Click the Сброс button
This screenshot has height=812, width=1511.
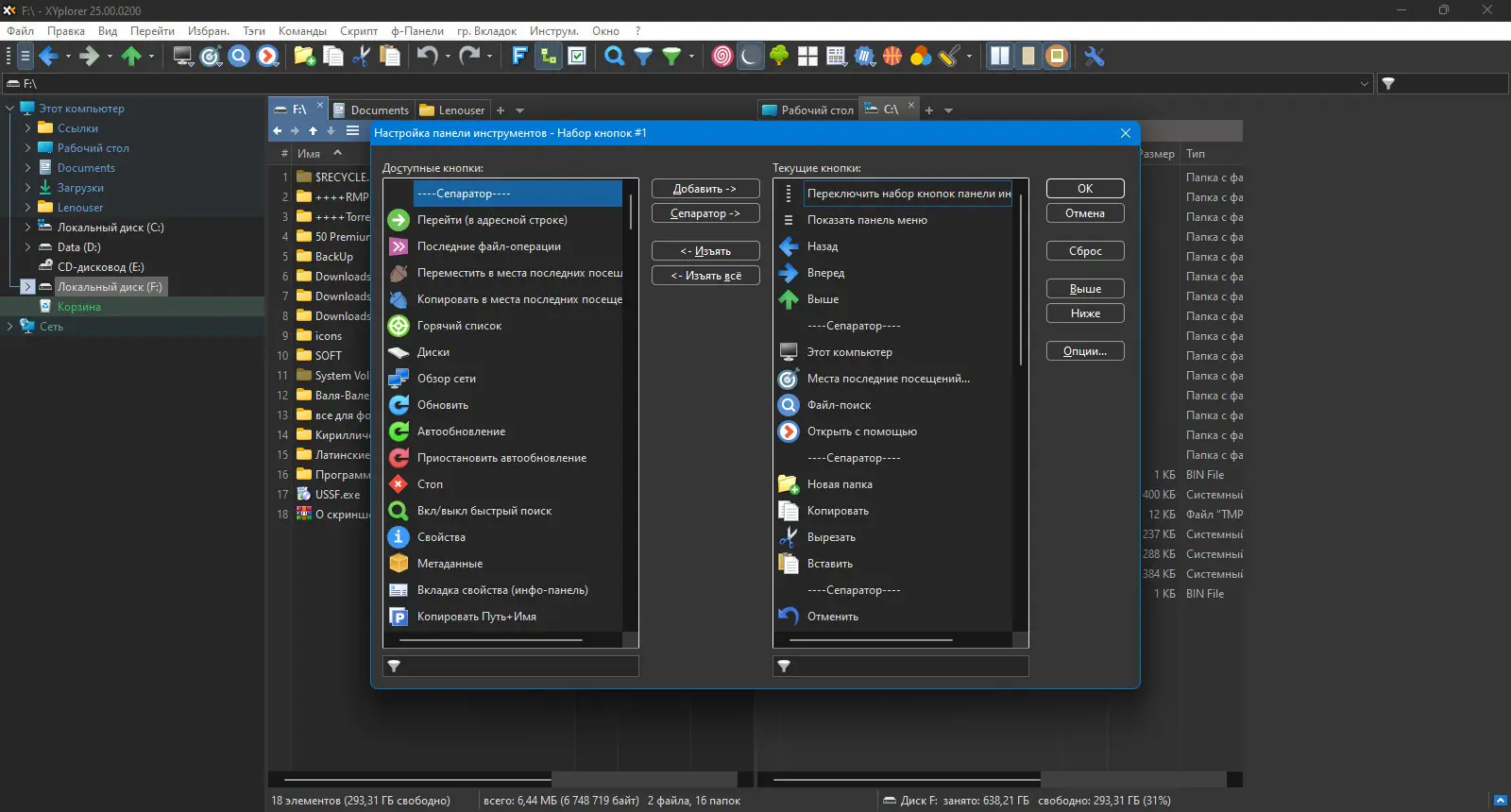pos(1085,251)
